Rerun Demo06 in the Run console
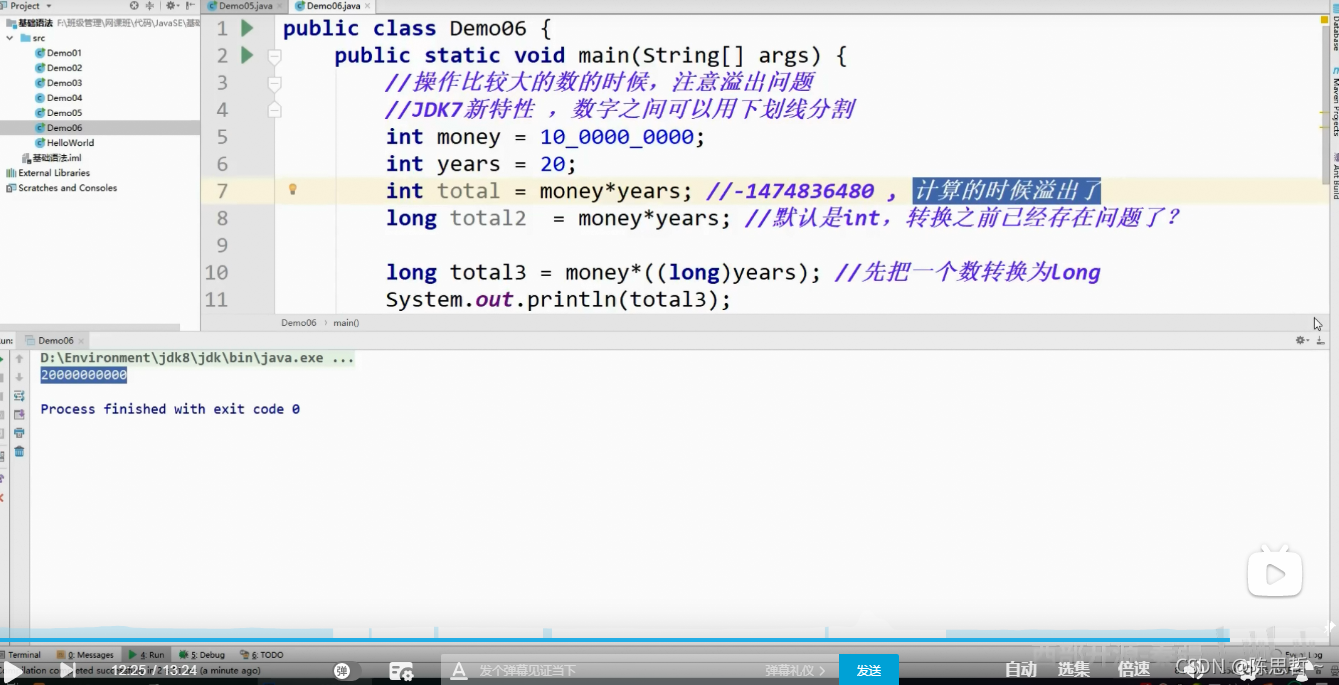This screenshot has height=685, width=1339. click(5, 358)
